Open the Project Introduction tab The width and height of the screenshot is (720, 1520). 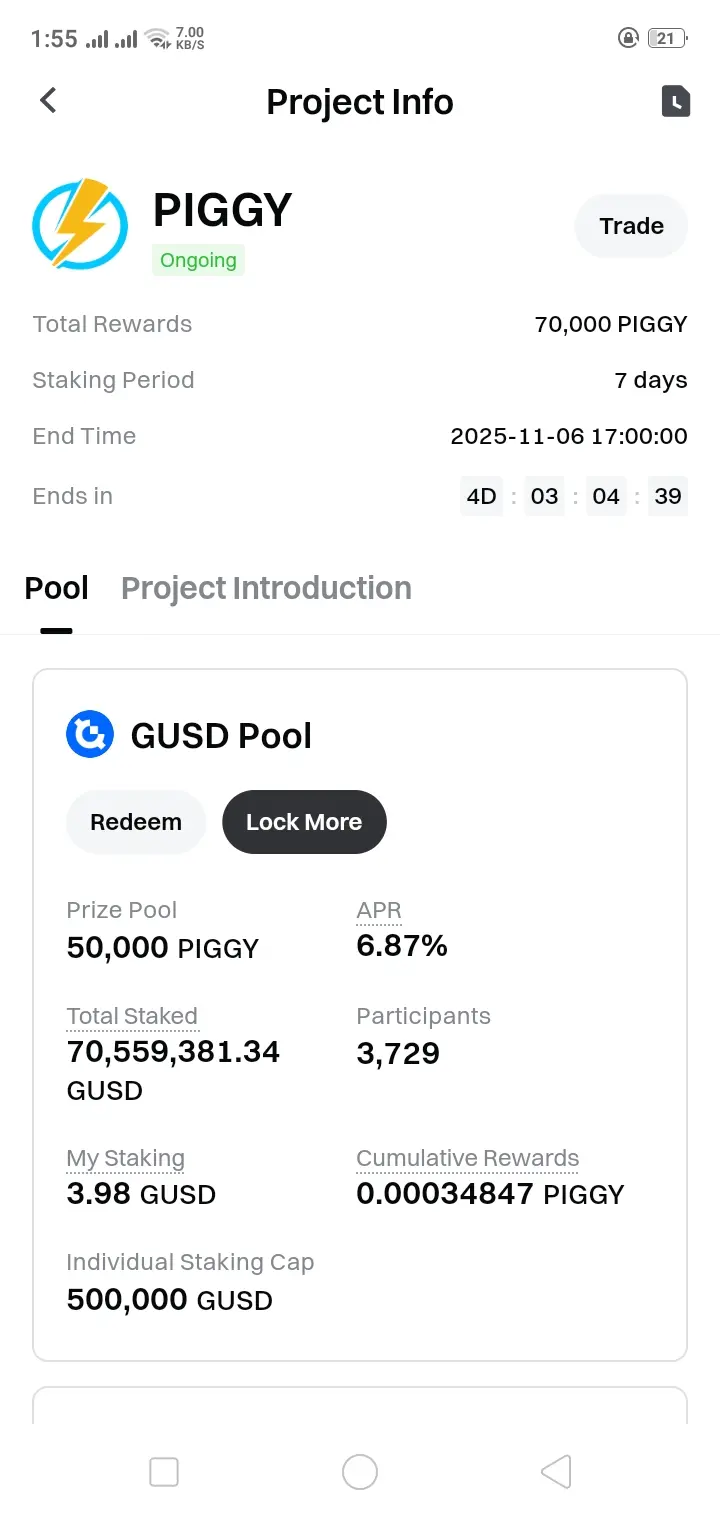pos(266,588)
